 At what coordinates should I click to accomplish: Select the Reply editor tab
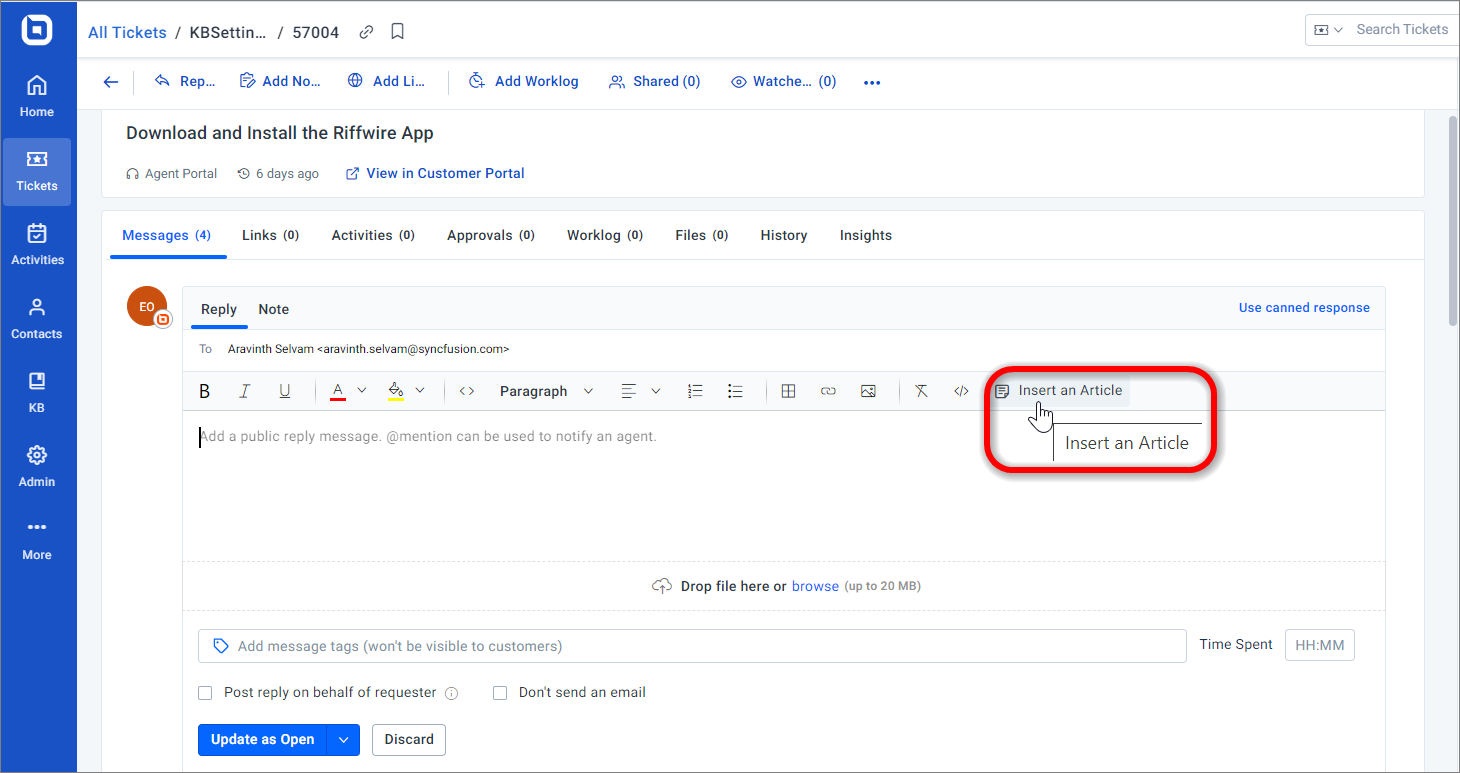click(219, 309)
